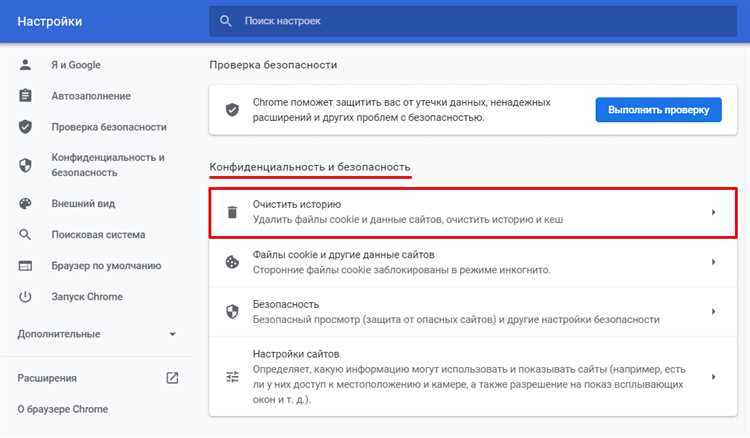Click the shield checkmark icon in the safety check card
750x438 pixels.
point(232,110)
